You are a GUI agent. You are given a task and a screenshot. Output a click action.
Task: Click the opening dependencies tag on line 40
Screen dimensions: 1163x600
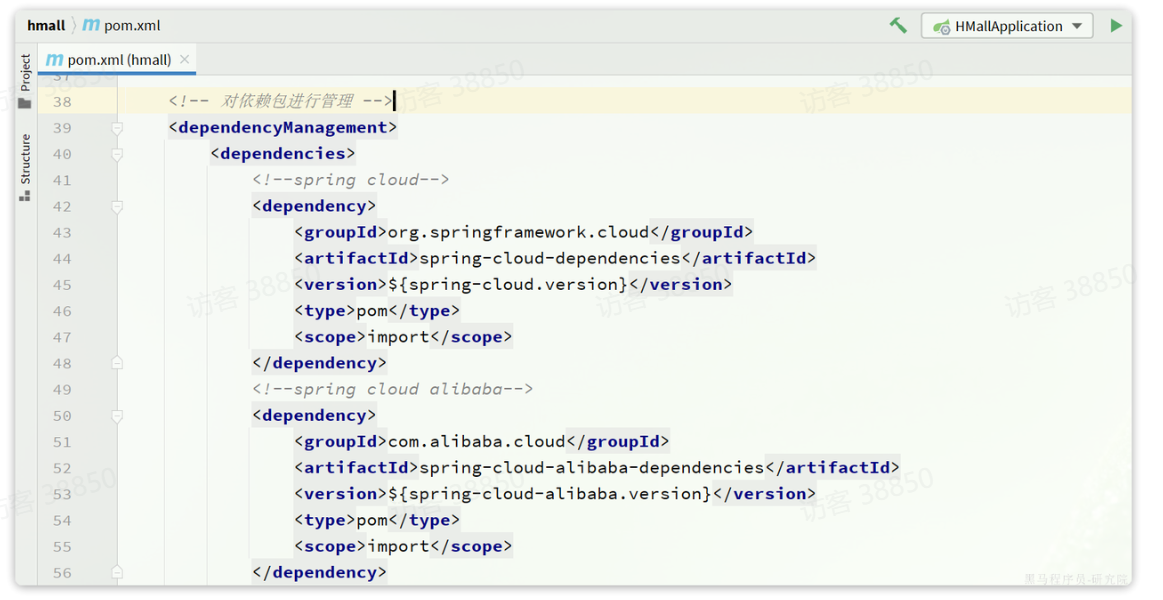[283, 154]
